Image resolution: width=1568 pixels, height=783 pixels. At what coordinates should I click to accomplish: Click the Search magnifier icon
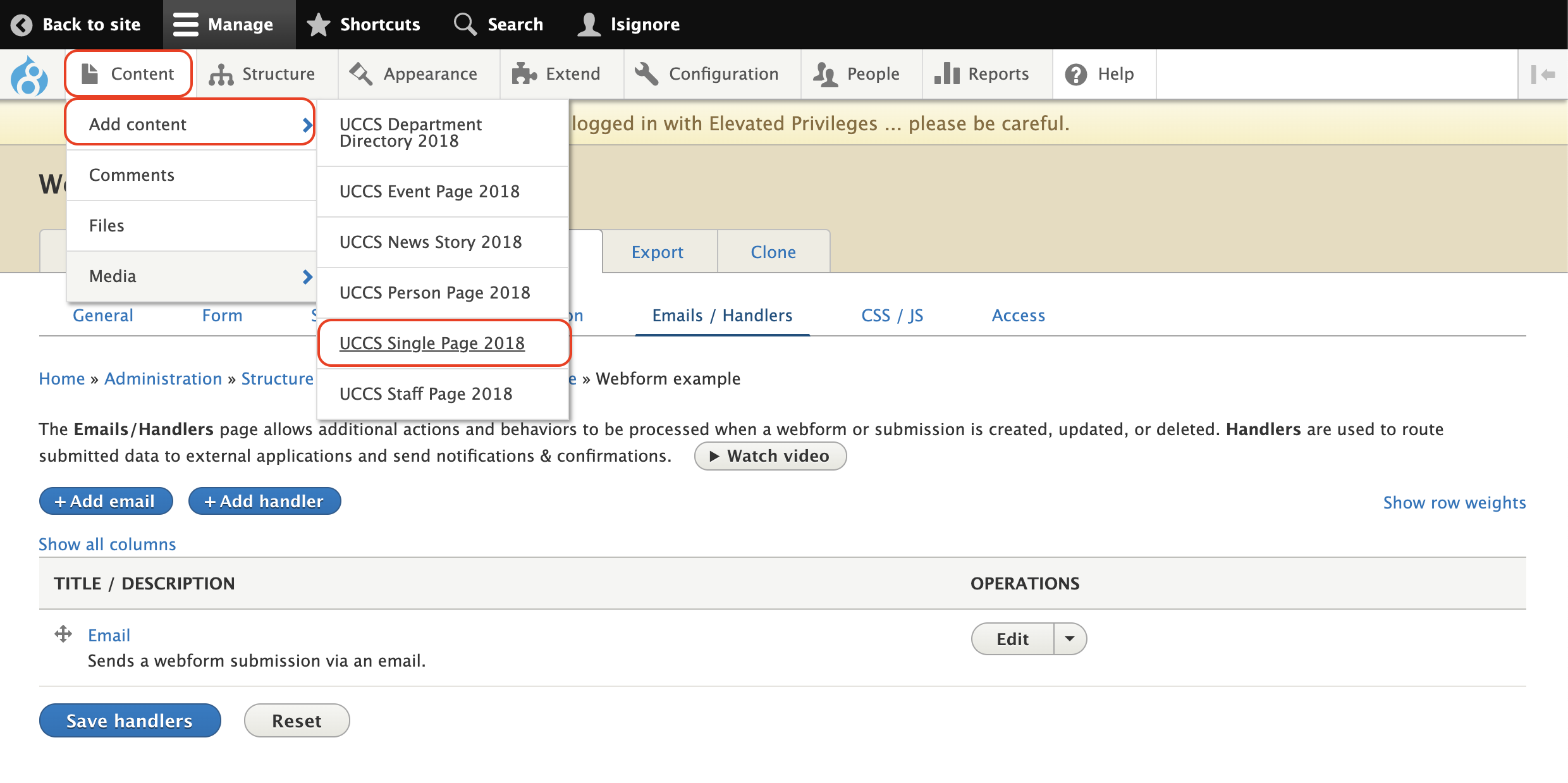(x=465, y=25)
